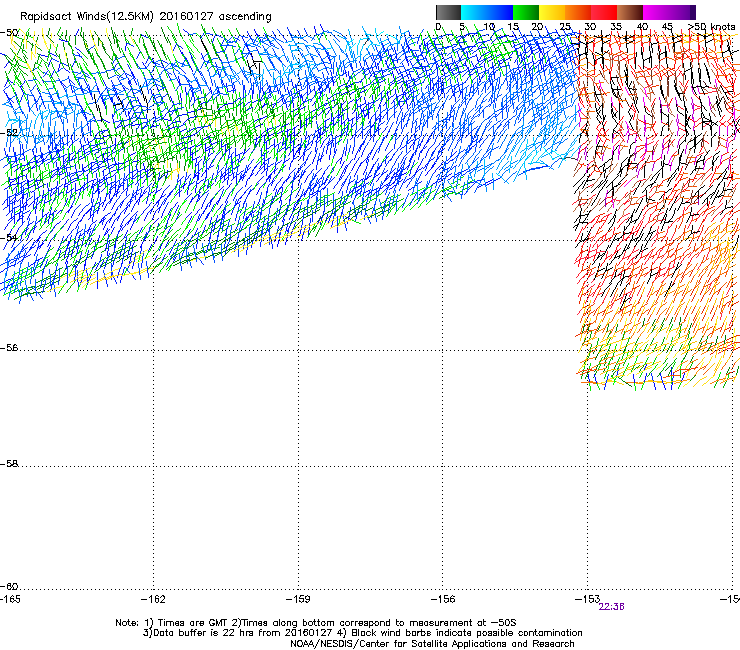
Task: Click the legend label '35'
Action: click(616, 27)
